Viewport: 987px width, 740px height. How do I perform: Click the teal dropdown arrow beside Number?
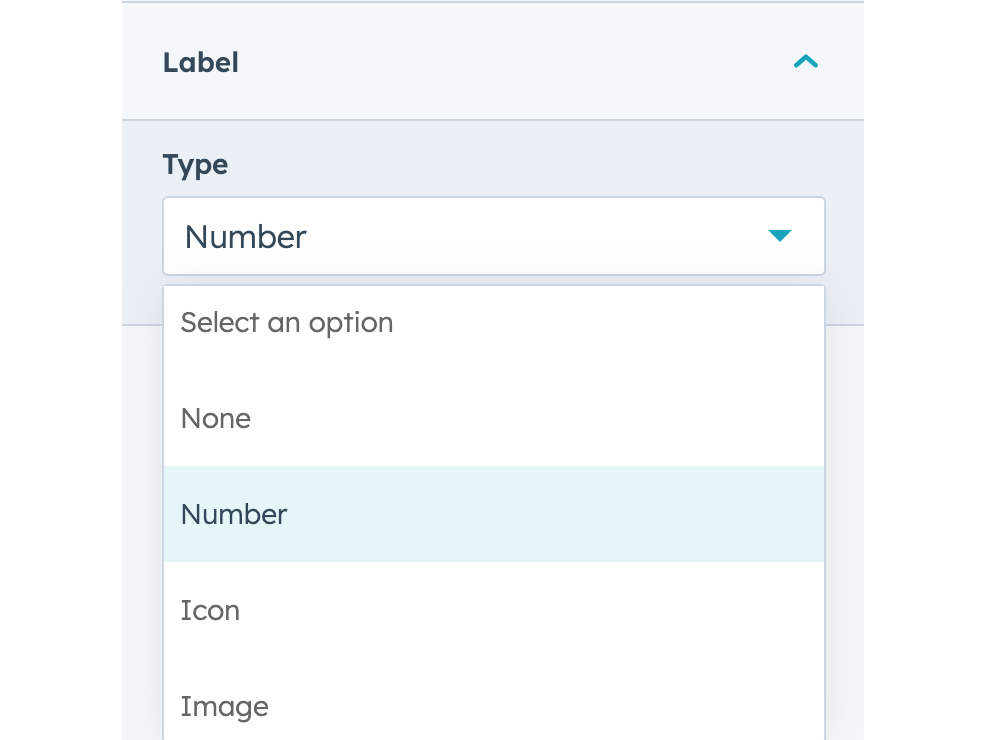[779, 236]
